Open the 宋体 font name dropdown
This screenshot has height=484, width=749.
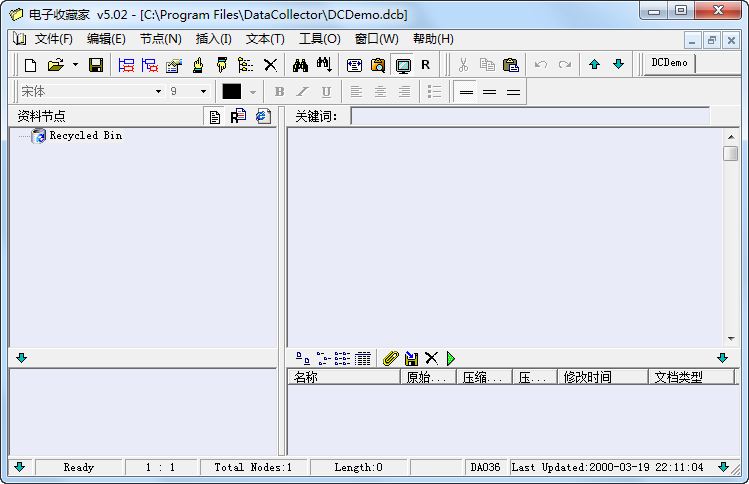[x=159, y=91]
